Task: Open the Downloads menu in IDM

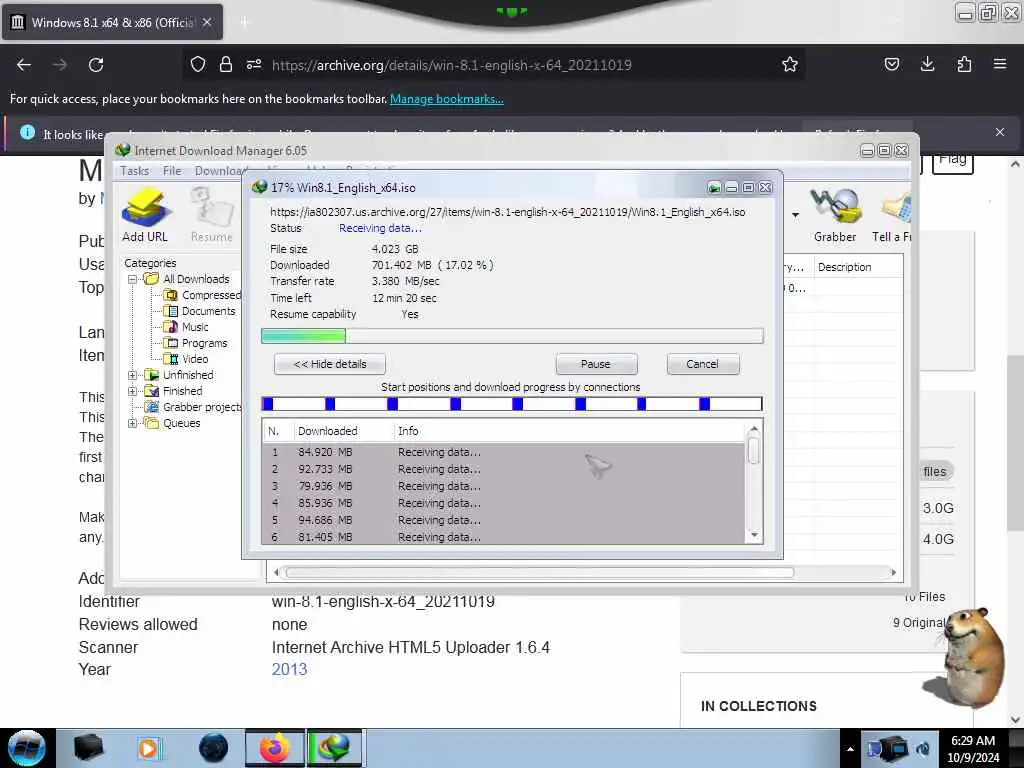Action: (219, 170)
